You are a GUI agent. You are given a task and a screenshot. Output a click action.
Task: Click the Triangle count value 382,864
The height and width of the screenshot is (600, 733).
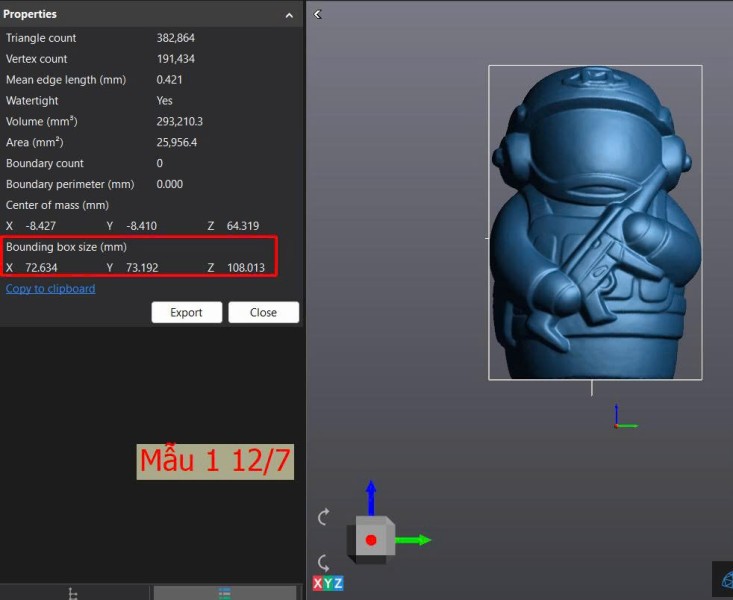(175, 38)
